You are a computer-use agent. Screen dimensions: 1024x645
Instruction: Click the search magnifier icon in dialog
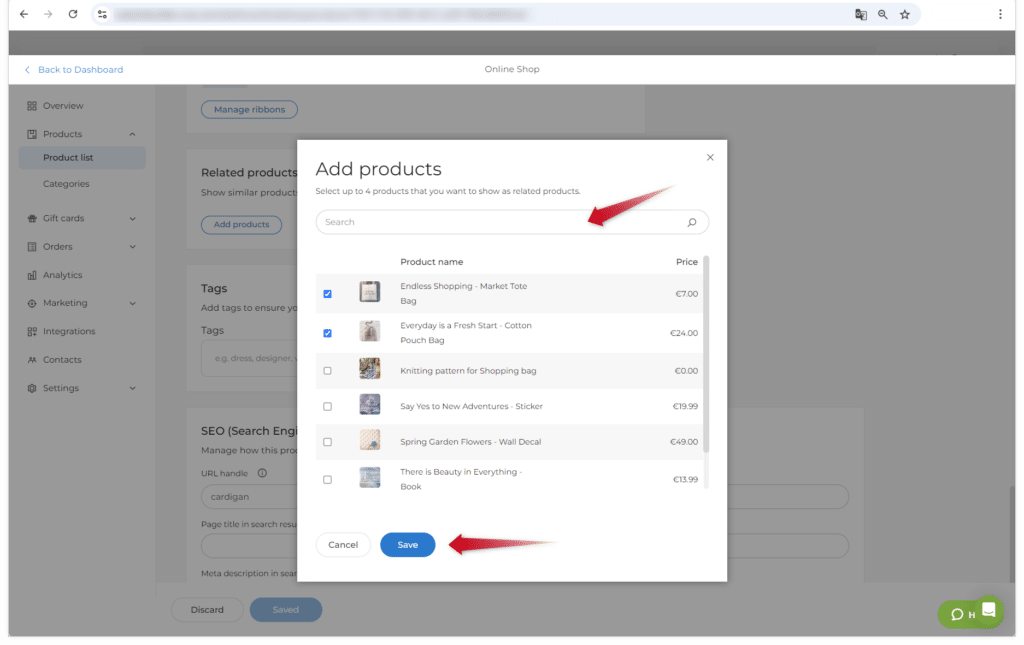pyautogui.click(x=691, y=222)
